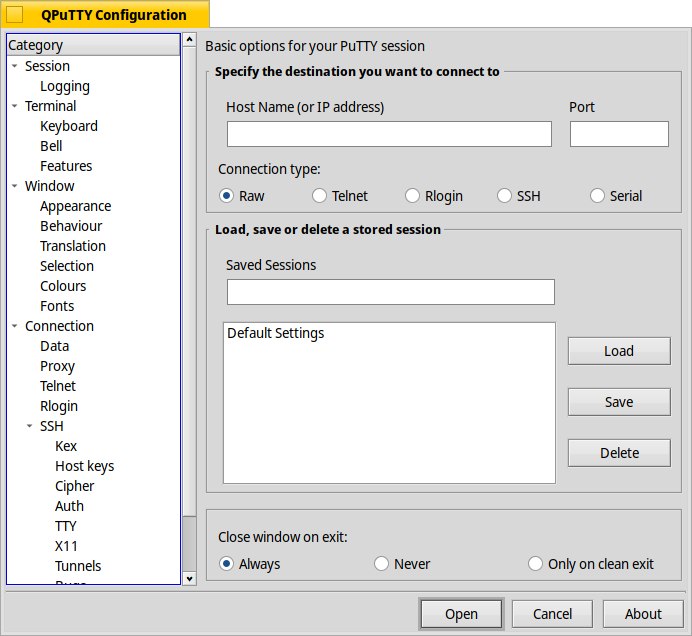Screen dimensions: 692x636
Task: Open Cipher settings
Action: pos(75,486)
